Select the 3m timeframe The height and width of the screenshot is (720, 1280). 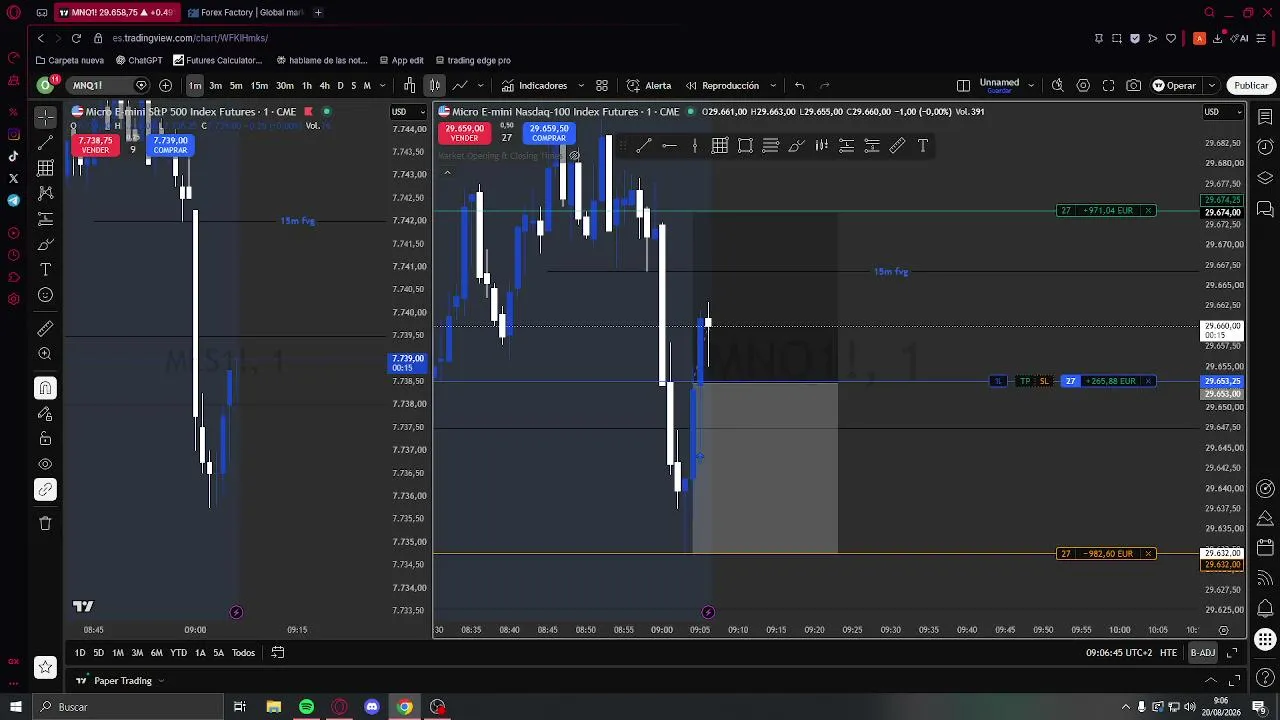tap(215, 85)
